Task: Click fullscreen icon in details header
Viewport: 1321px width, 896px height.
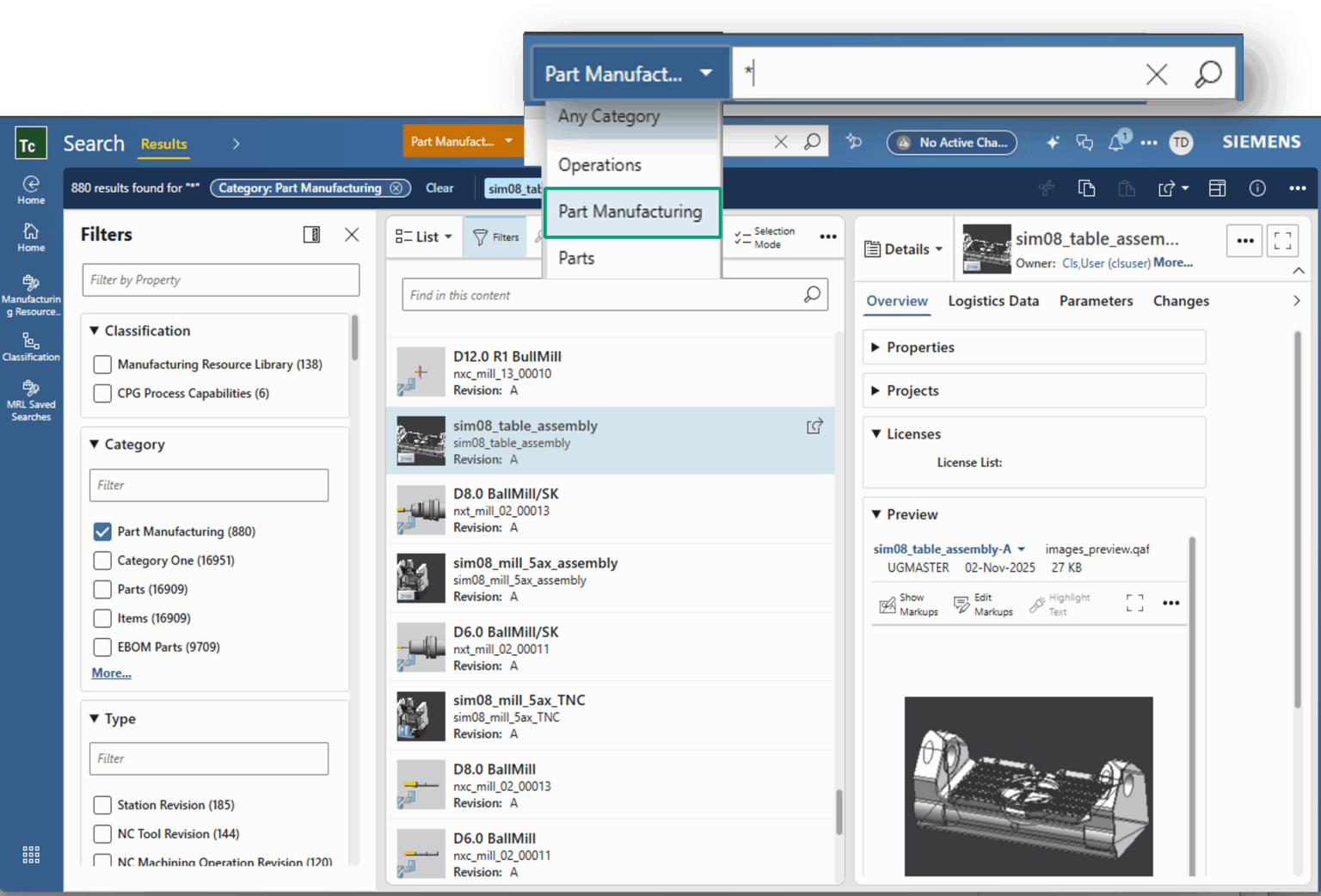Action: (x=1282, y=241)
